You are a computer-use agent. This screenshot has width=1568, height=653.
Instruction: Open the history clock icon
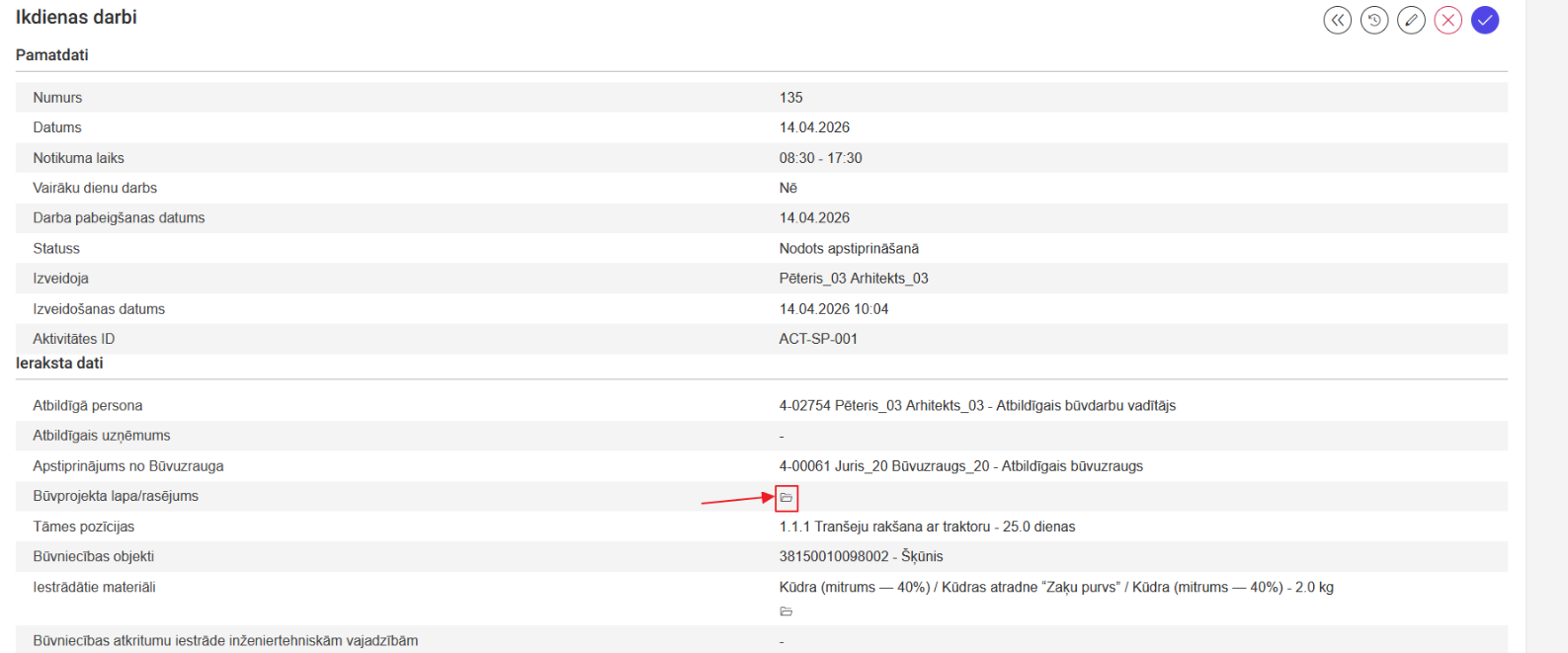[1374, 20]
